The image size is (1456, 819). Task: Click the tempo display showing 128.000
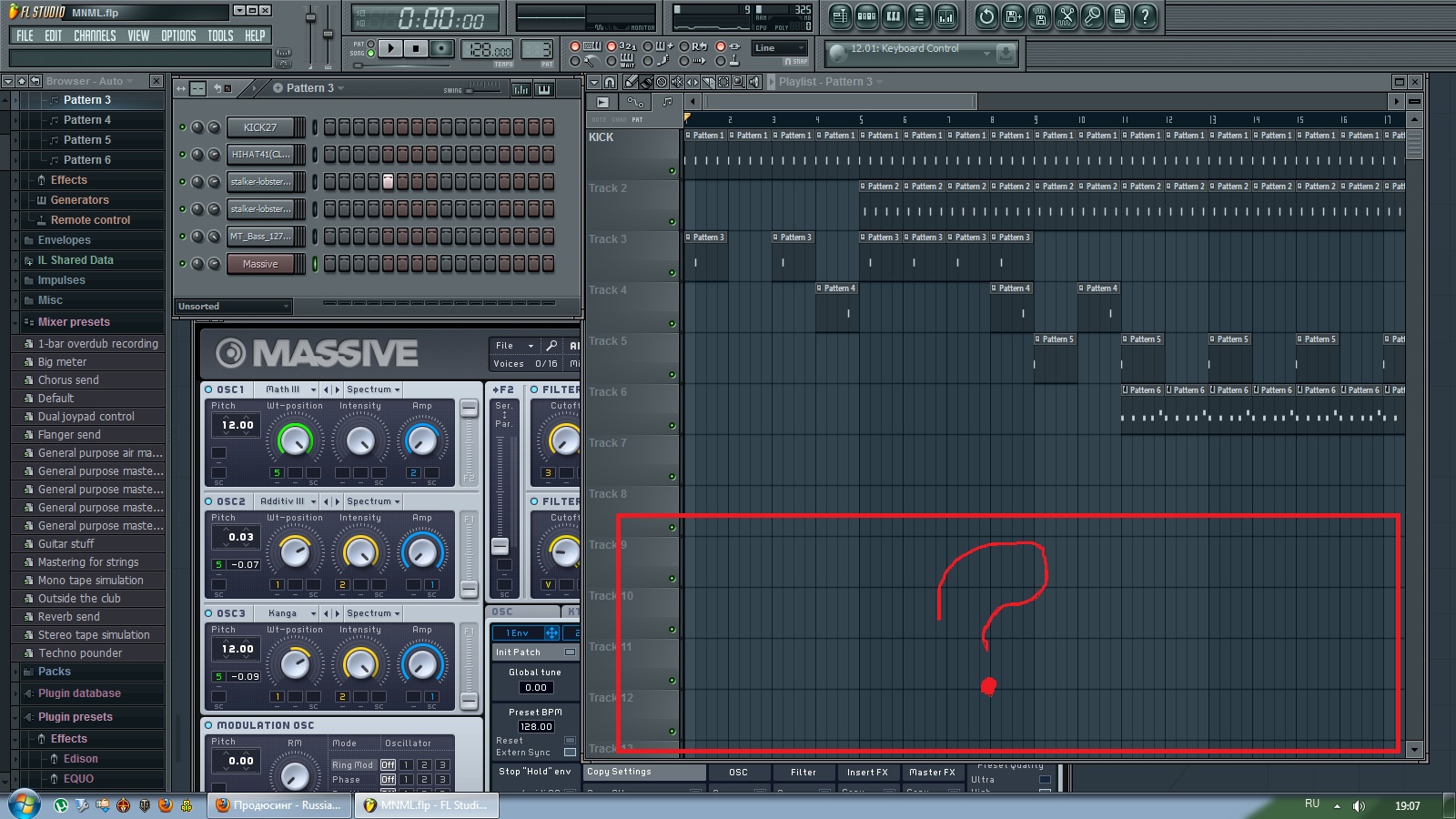click(x=489, y=49)
